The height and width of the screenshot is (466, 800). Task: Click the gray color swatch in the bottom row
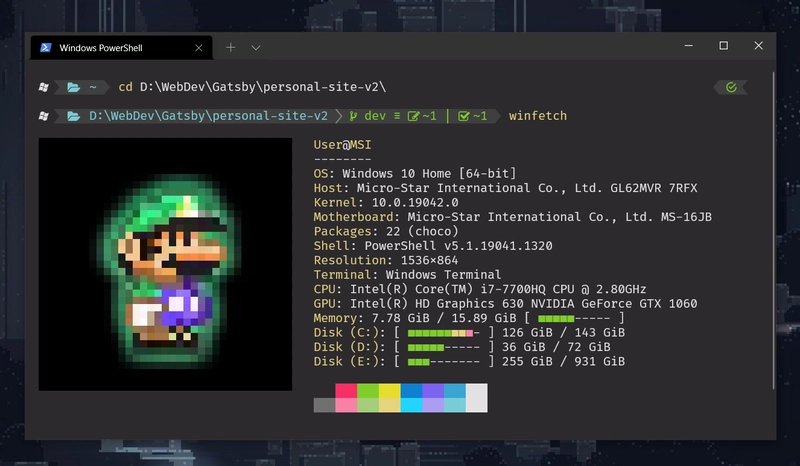[324, 405]
